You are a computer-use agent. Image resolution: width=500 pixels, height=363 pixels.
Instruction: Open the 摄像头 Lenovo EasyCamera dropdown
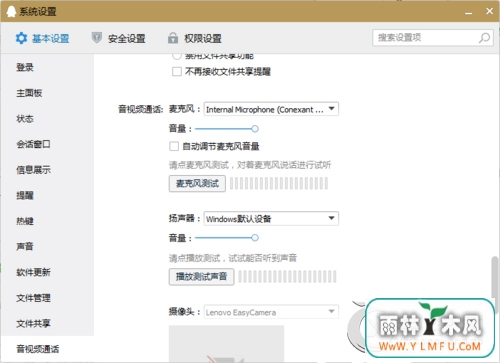click(x=271, y=312)
